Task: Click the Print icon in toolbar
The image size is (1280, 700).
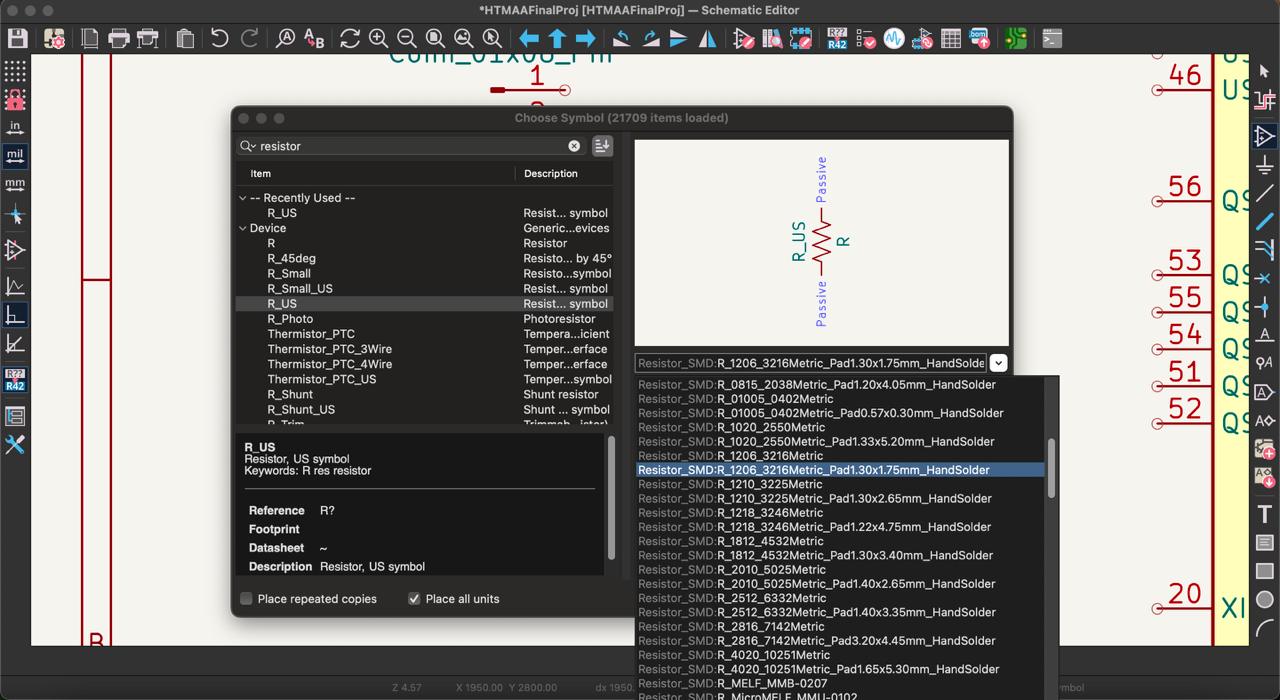Action: tap(119, 39)
